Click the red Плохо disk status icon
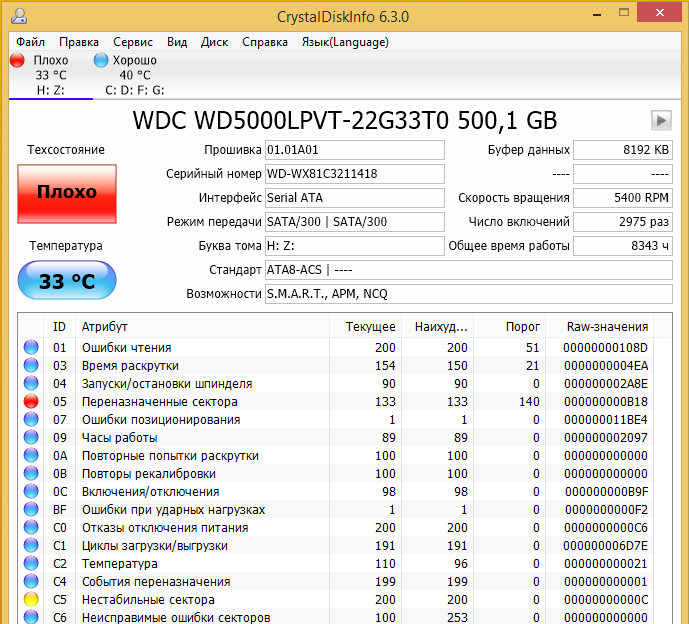 click(17, 60)
